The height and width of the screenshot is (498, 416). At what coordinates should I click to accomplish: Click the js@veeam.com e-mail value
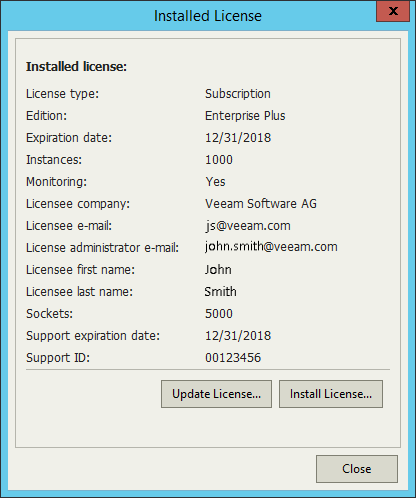pos(248,226)
